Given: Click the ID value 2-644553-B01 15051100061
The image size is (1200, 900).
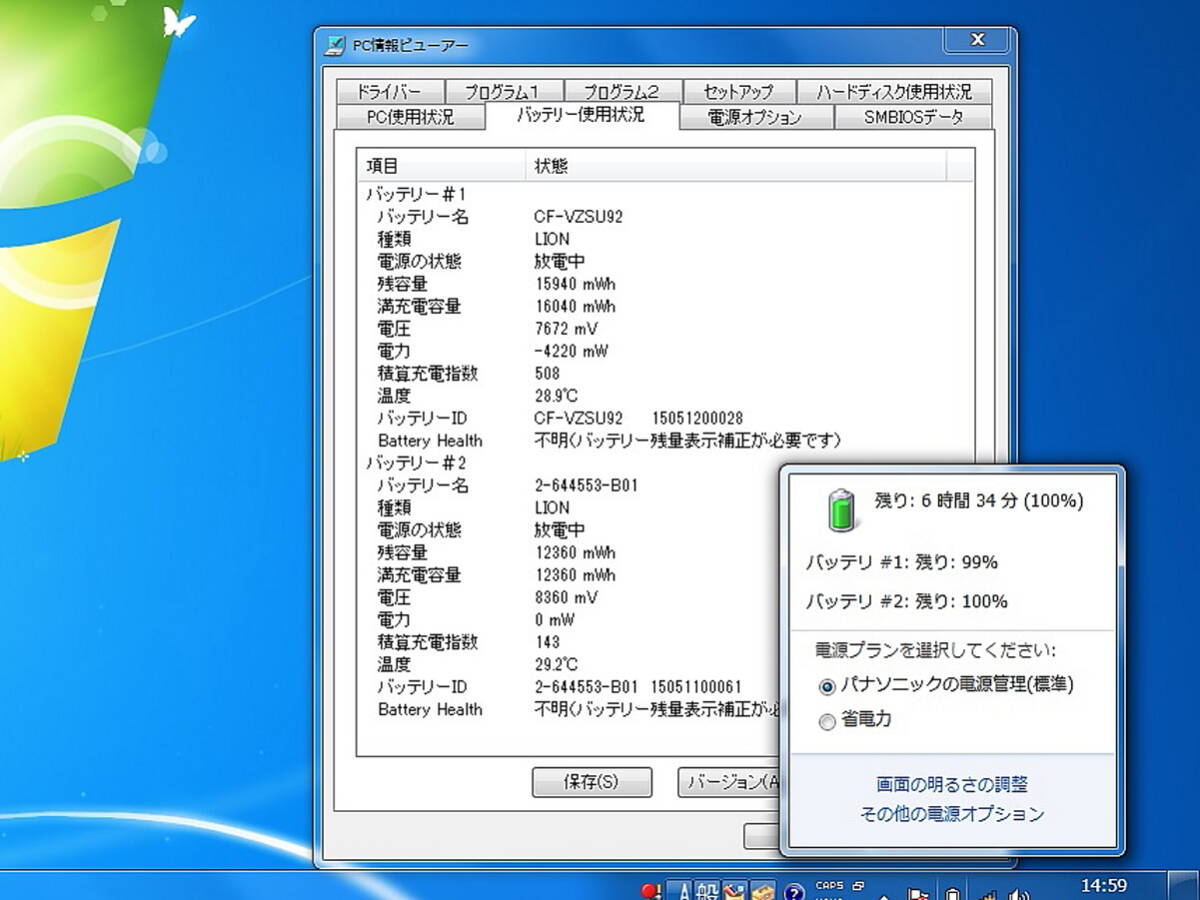Looking at the screenshot, I should point(639,687).
